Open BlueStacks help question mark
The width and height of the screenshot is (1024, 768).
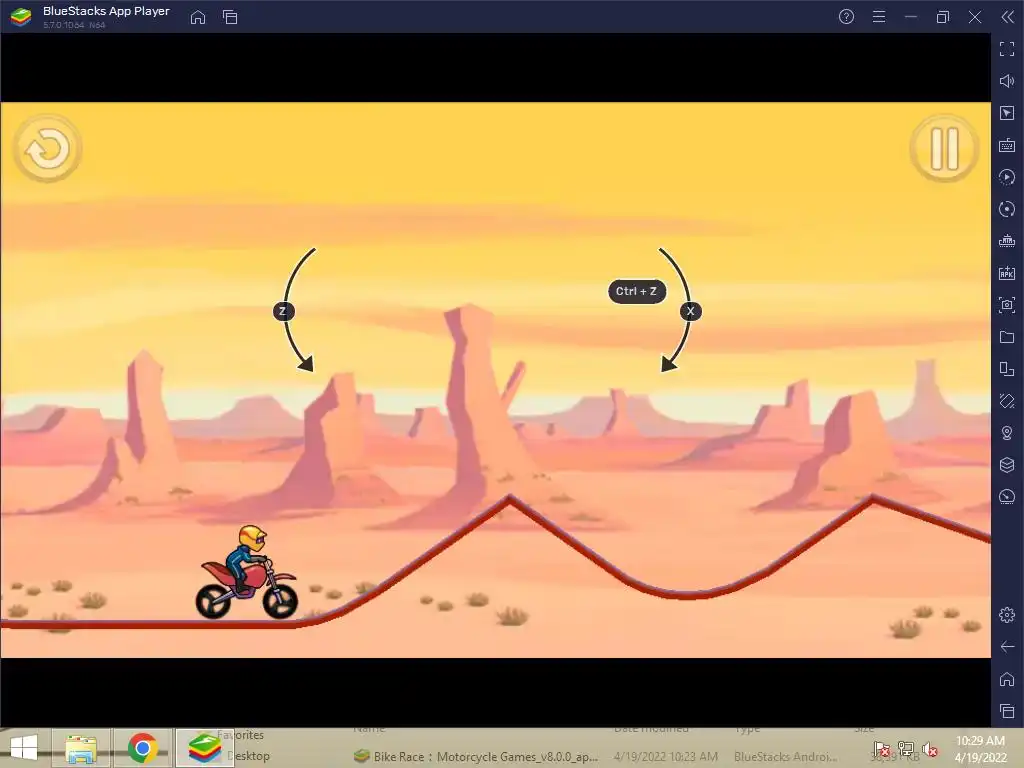tap(846, 17)
